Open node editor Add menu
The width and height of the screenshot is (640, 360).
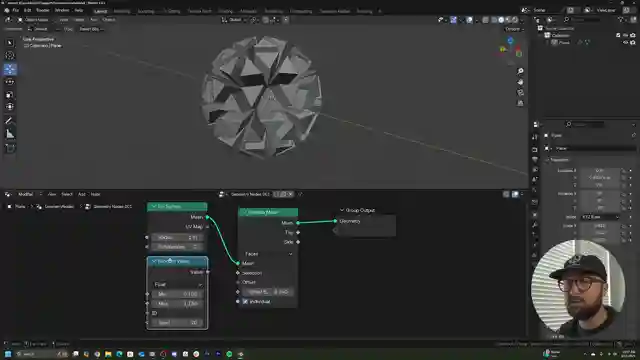tap(82, 194)
